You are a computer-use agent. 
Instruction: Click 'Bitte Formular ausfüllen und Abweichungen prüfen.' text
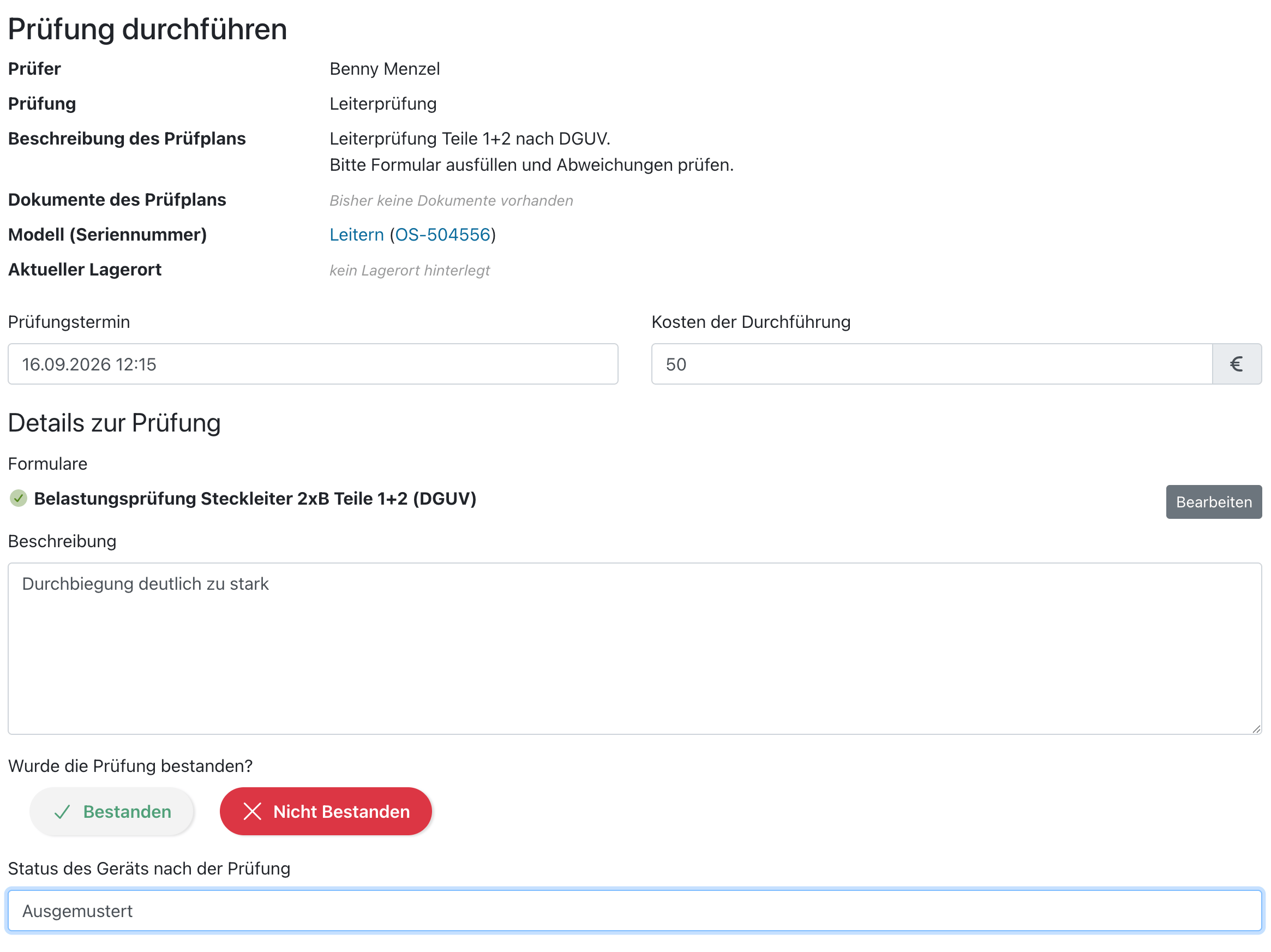pos(531,165)
